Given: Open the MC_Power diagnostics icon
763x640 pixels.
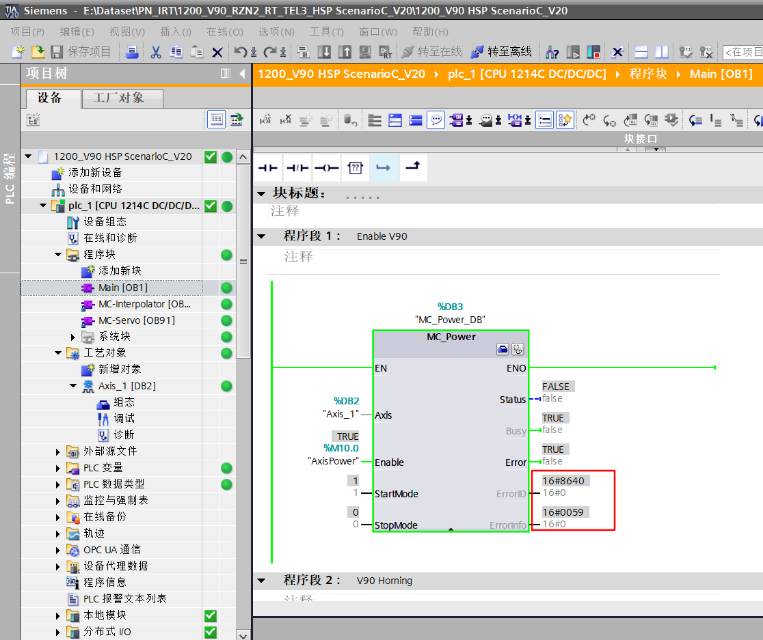Looking at the screenshot, I should 518,349.
